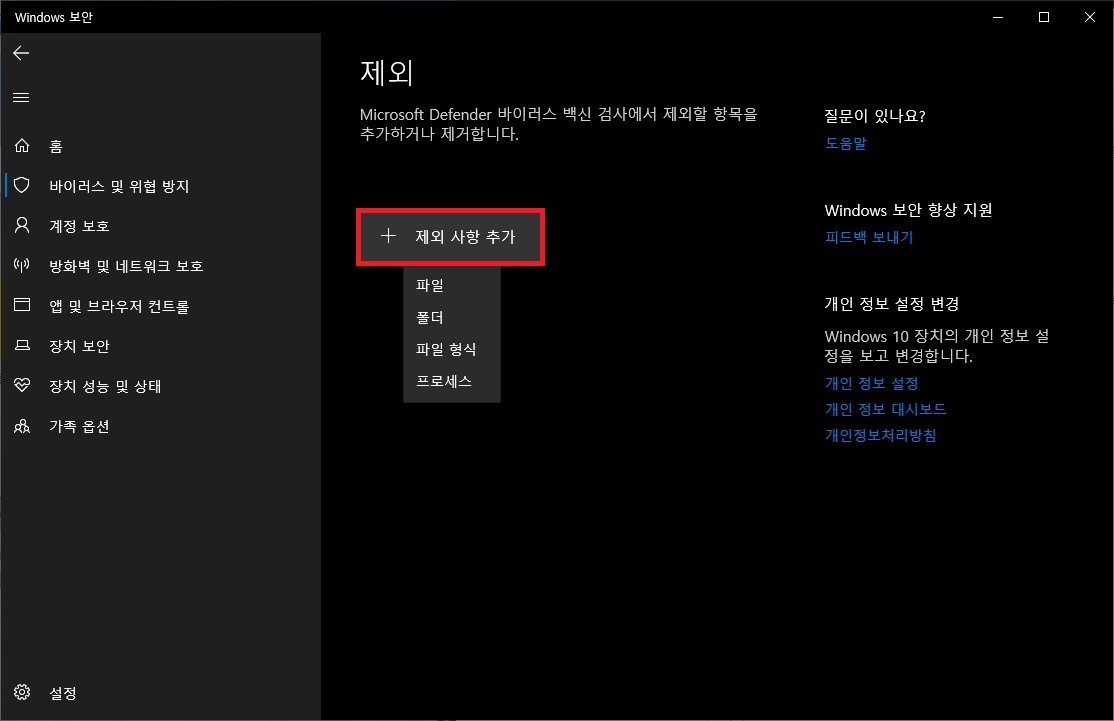This screenshot has height=721, width=1114.
Task: Click the heart icon for device health
Action: [x=22, y=385]
